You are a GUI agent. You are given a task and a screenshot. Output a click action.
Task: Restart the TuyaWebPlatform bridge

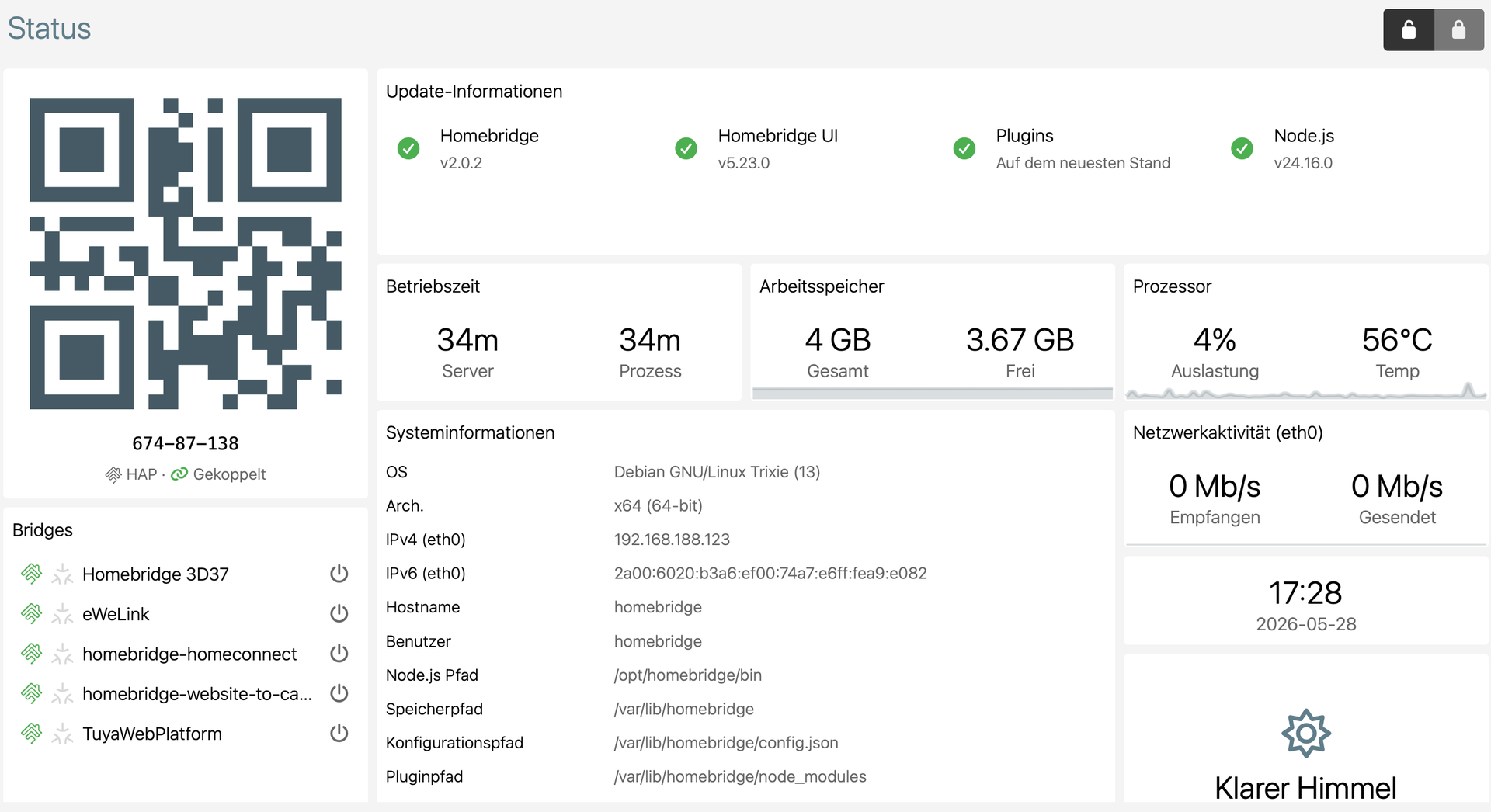[339, 734]
